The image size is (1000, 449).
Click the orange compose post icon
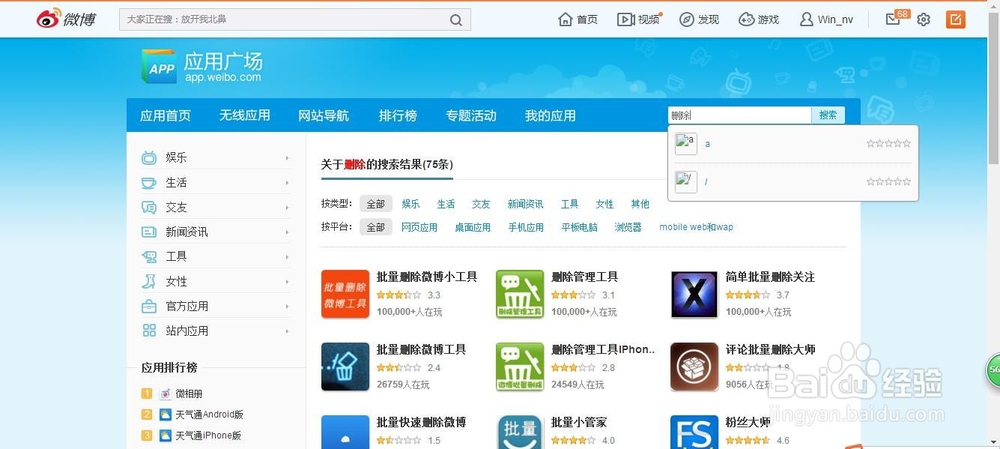coord(955,20)
